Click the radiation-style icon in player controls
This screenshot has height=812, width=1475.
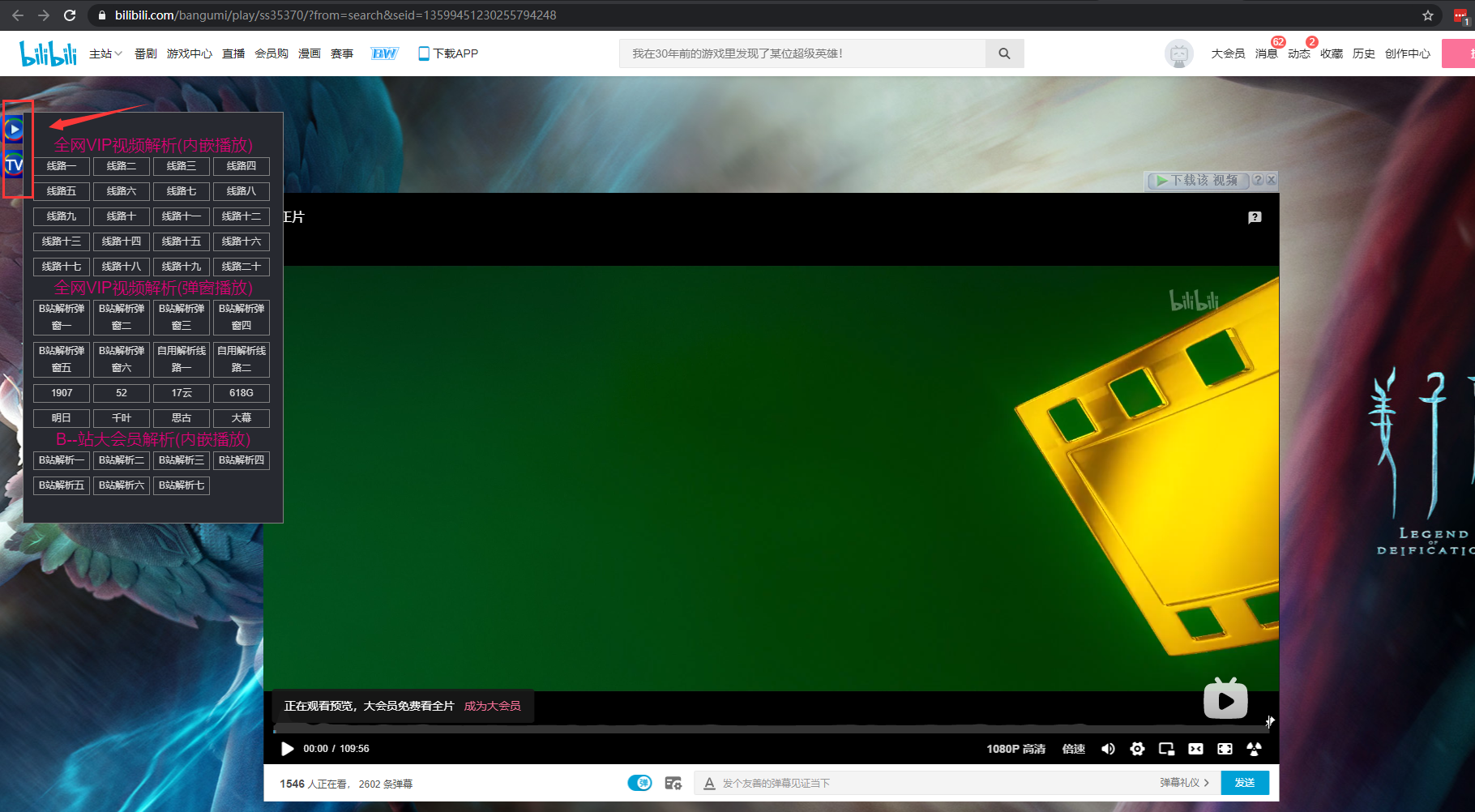click(x=1255, y=749)
